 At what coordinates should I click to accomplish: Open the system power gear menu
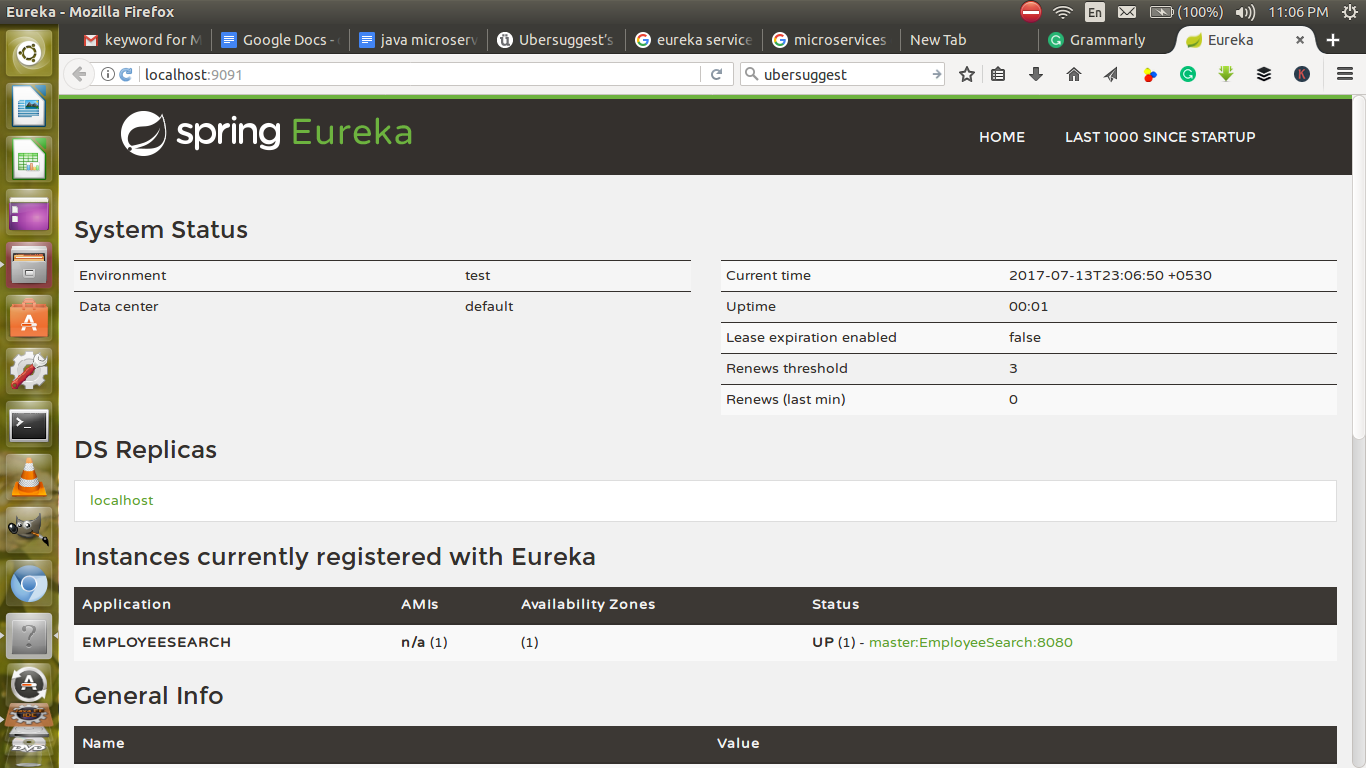coord(1349,12)
